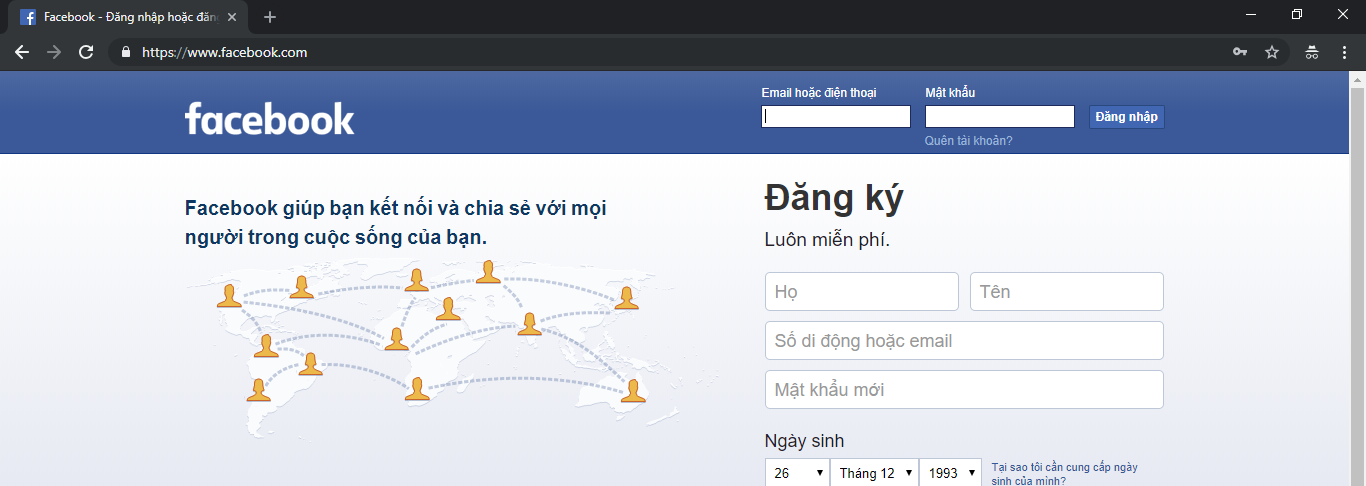Restore down the browser window
The image size is (1366, 486).
click(1297, 15)
